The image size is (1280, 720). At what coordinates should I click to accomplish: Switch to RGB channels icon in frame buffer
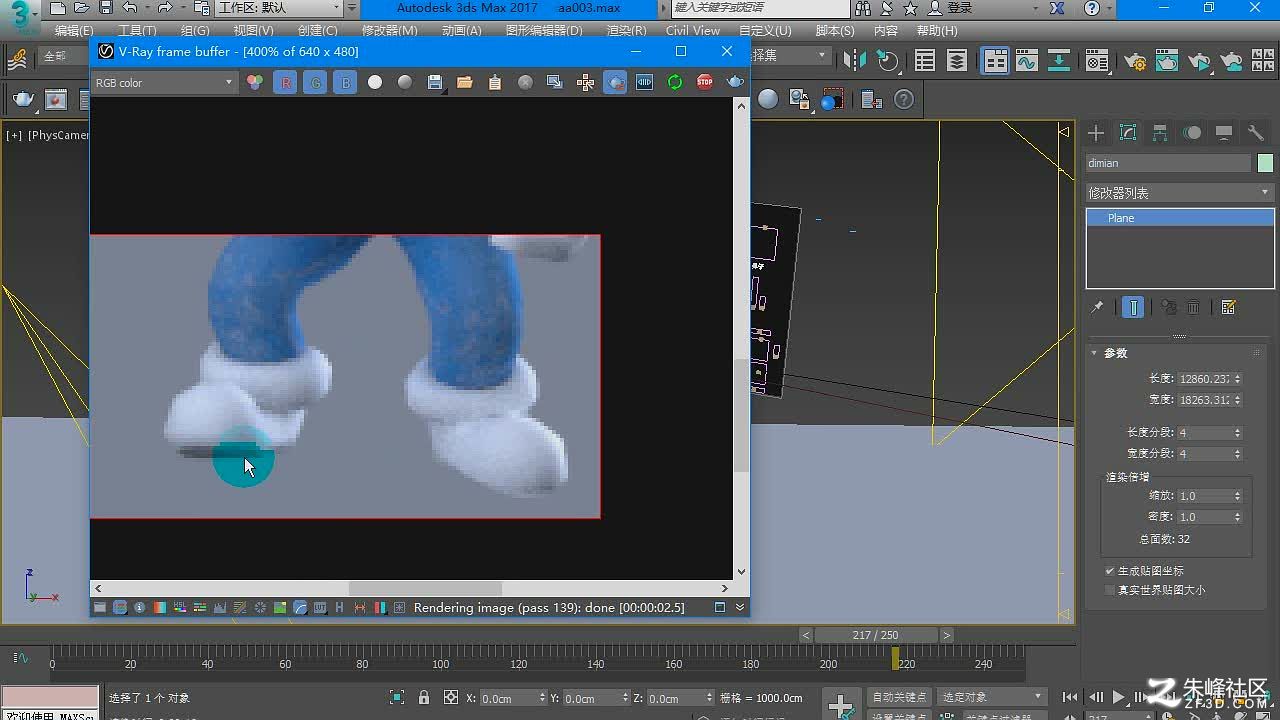click(x=255, y=83)
